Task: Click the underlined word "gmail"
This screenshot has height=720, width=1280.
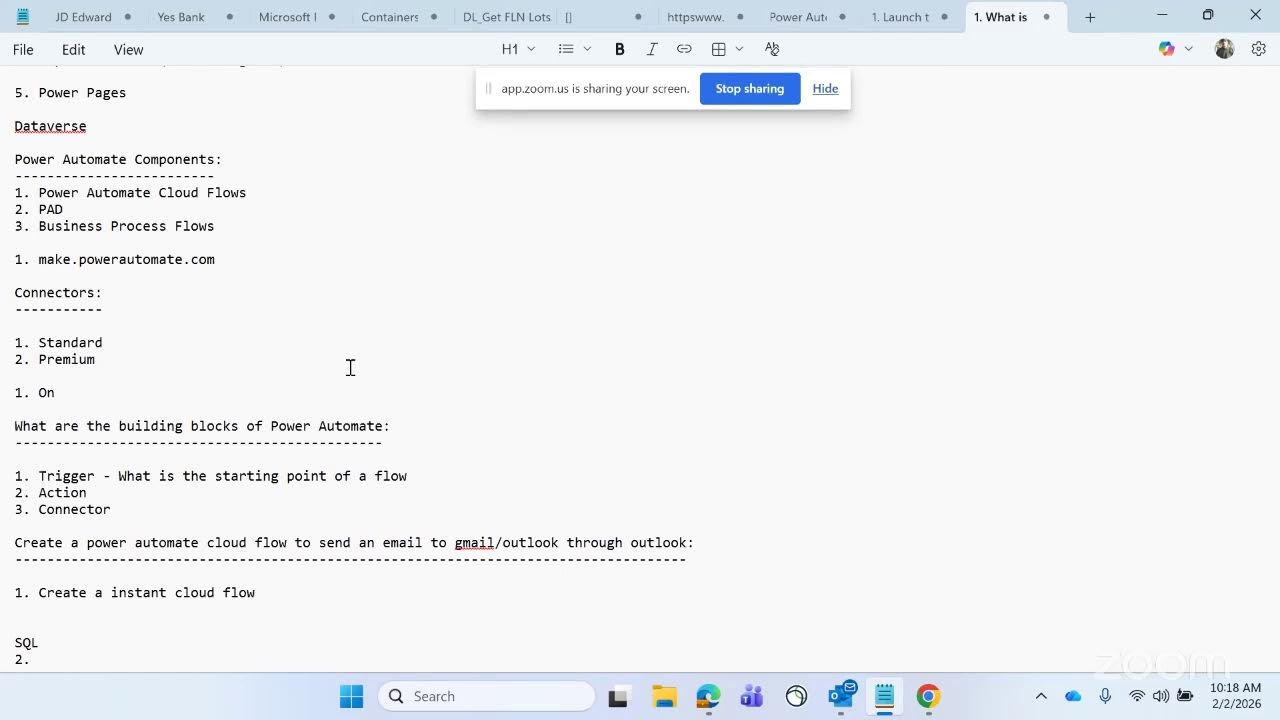Action: click(x=474, y=543)
